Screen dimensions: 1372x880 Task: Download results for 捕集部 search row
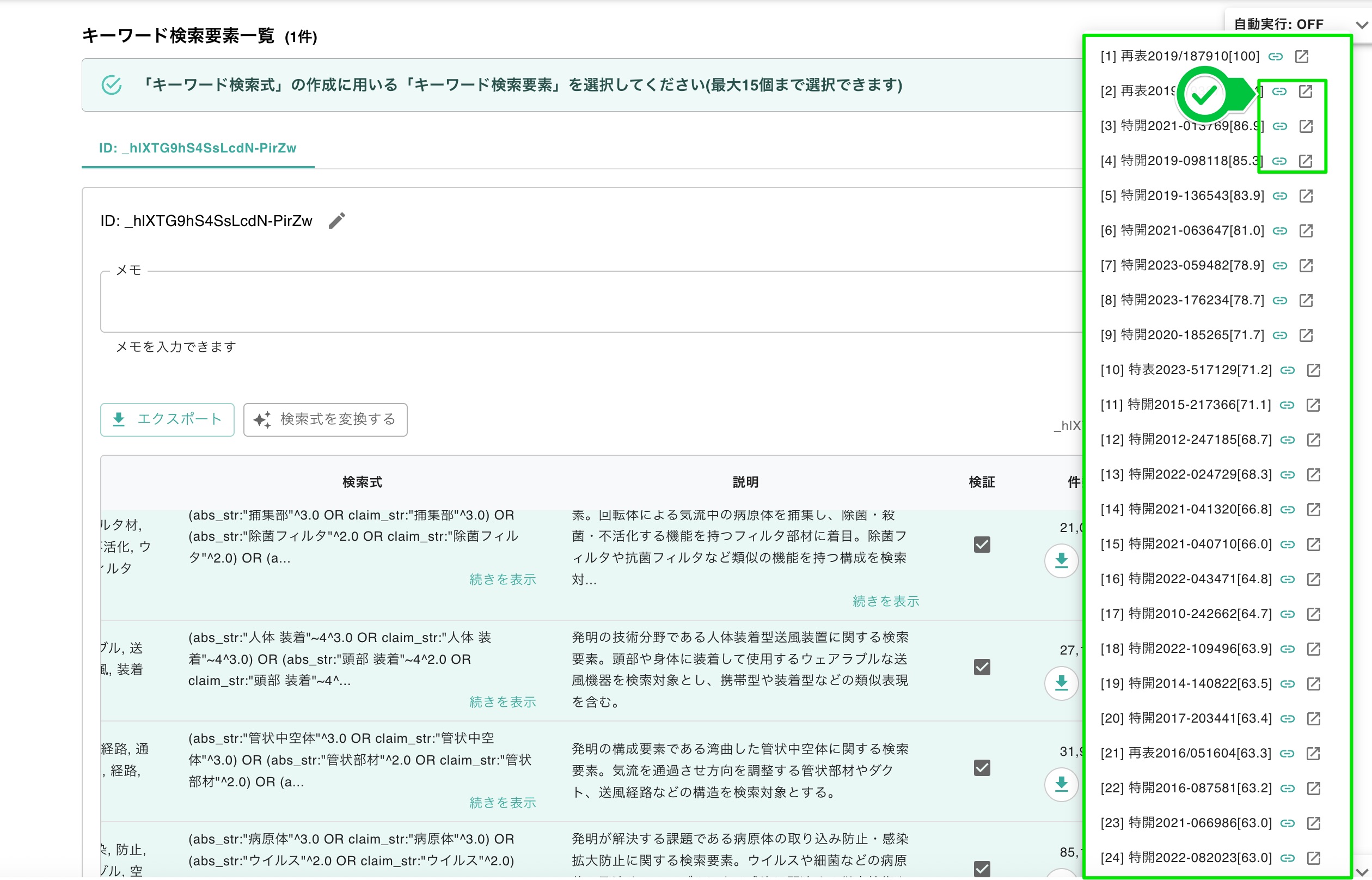click(x=1061, y=560)
